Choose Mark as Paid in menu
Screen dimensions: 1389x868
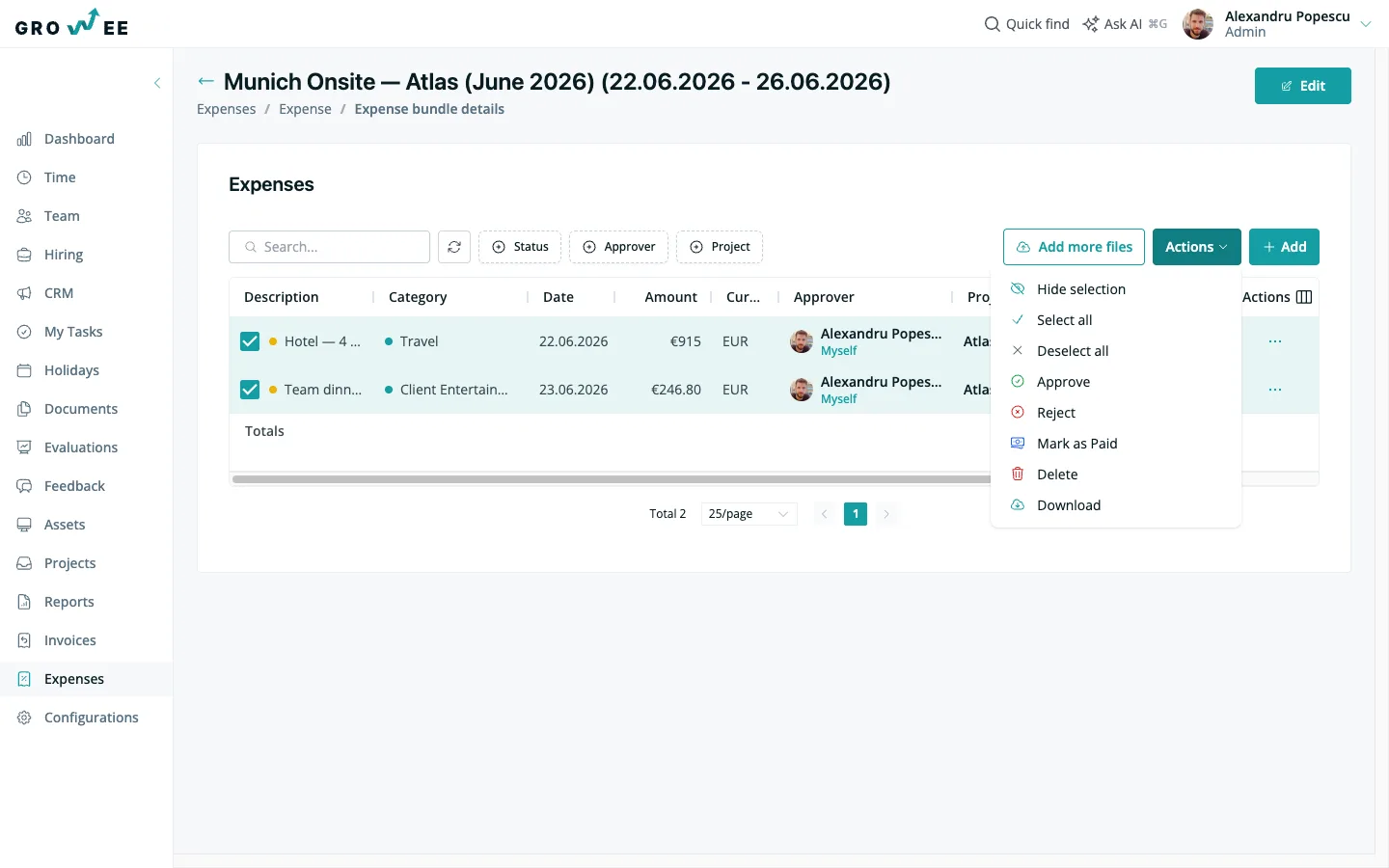point(1116,444)
